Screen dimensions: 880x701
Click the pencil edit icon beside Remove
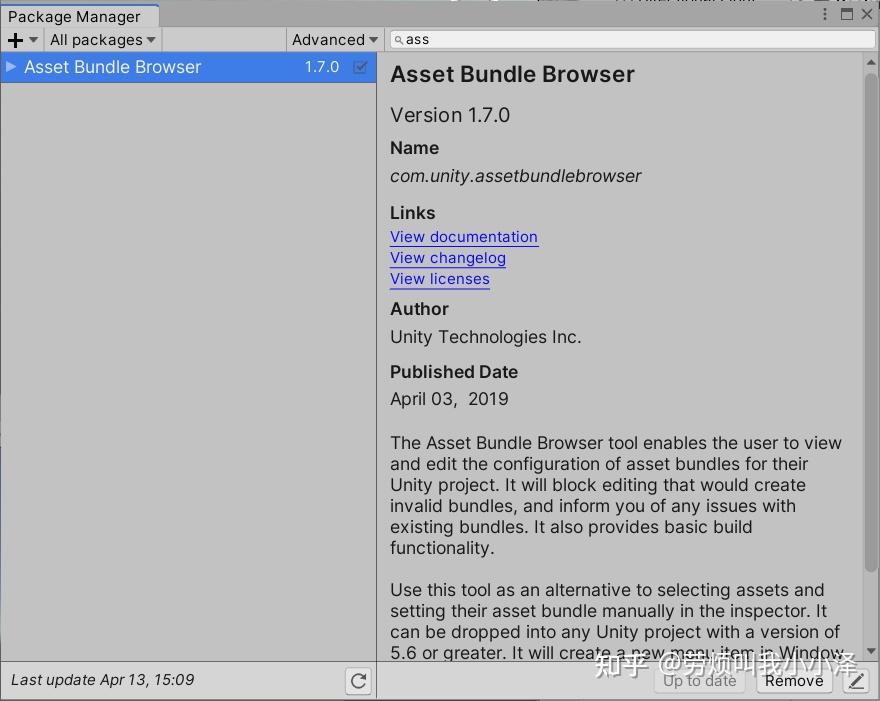[x=856, y=681]
